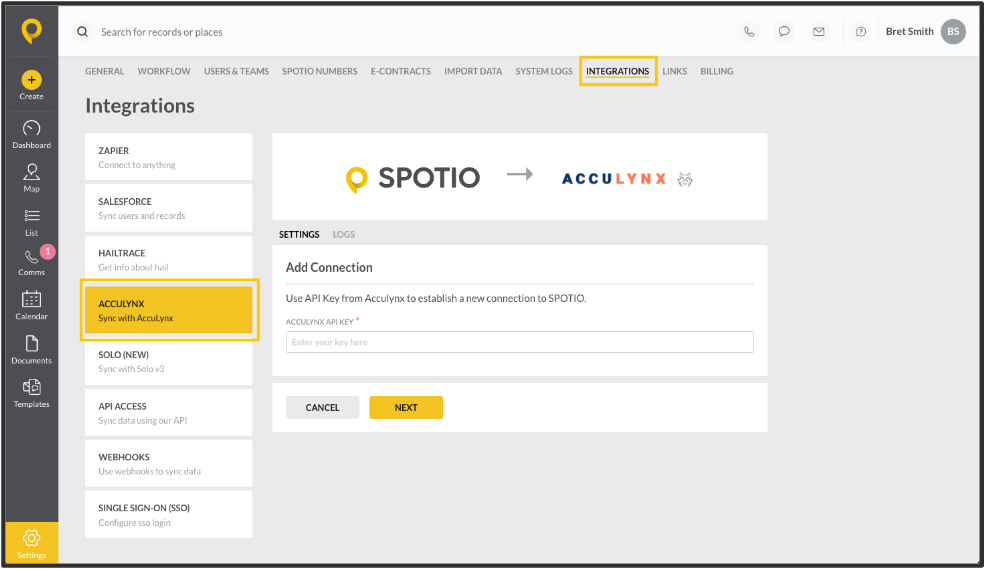This screenshot has width=985, height=569.
Task: Open the Create plus icon
Action: point(31,80)
